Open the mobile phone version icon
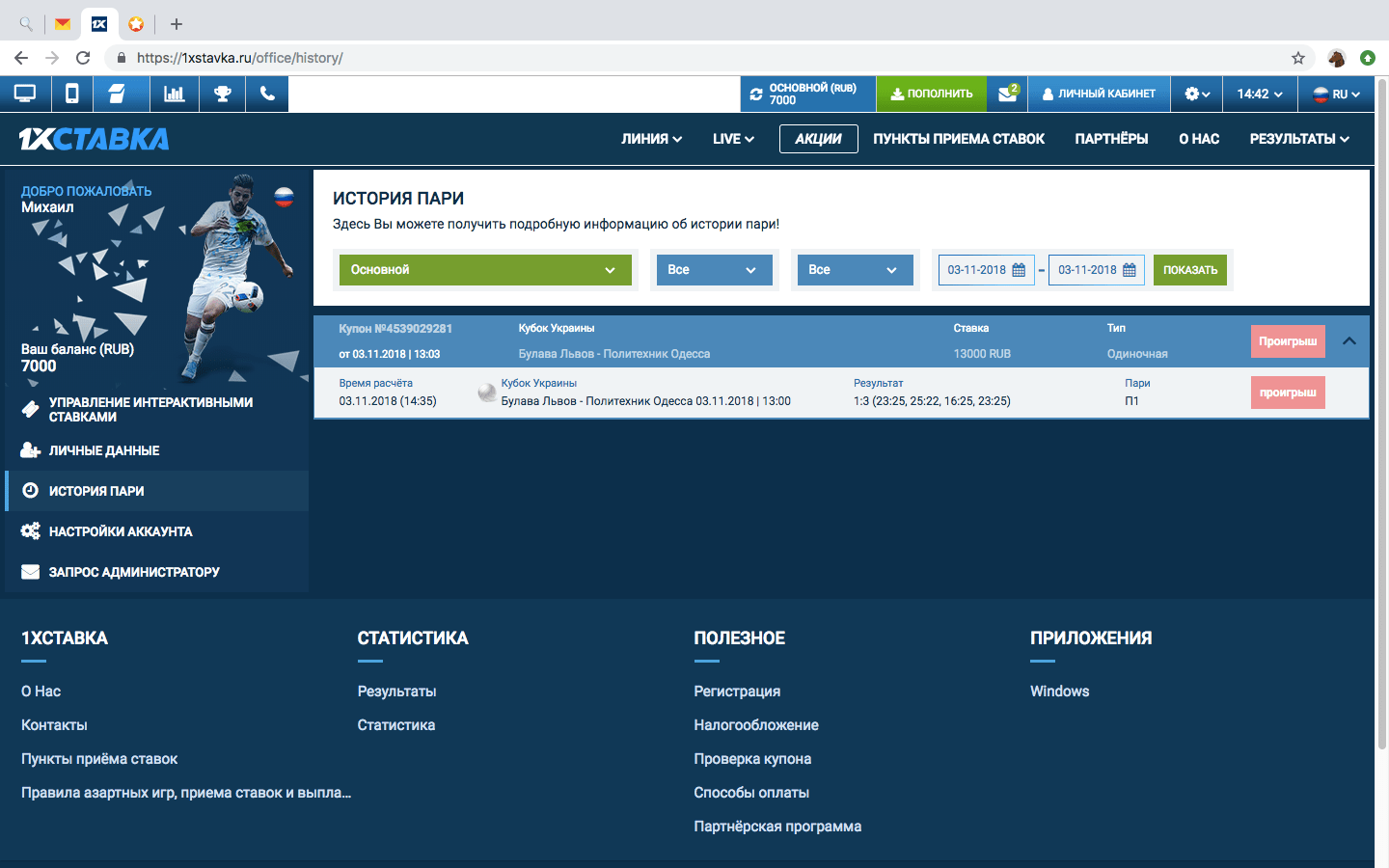This screenshot has width=1389, height=868. pos(72,94)
